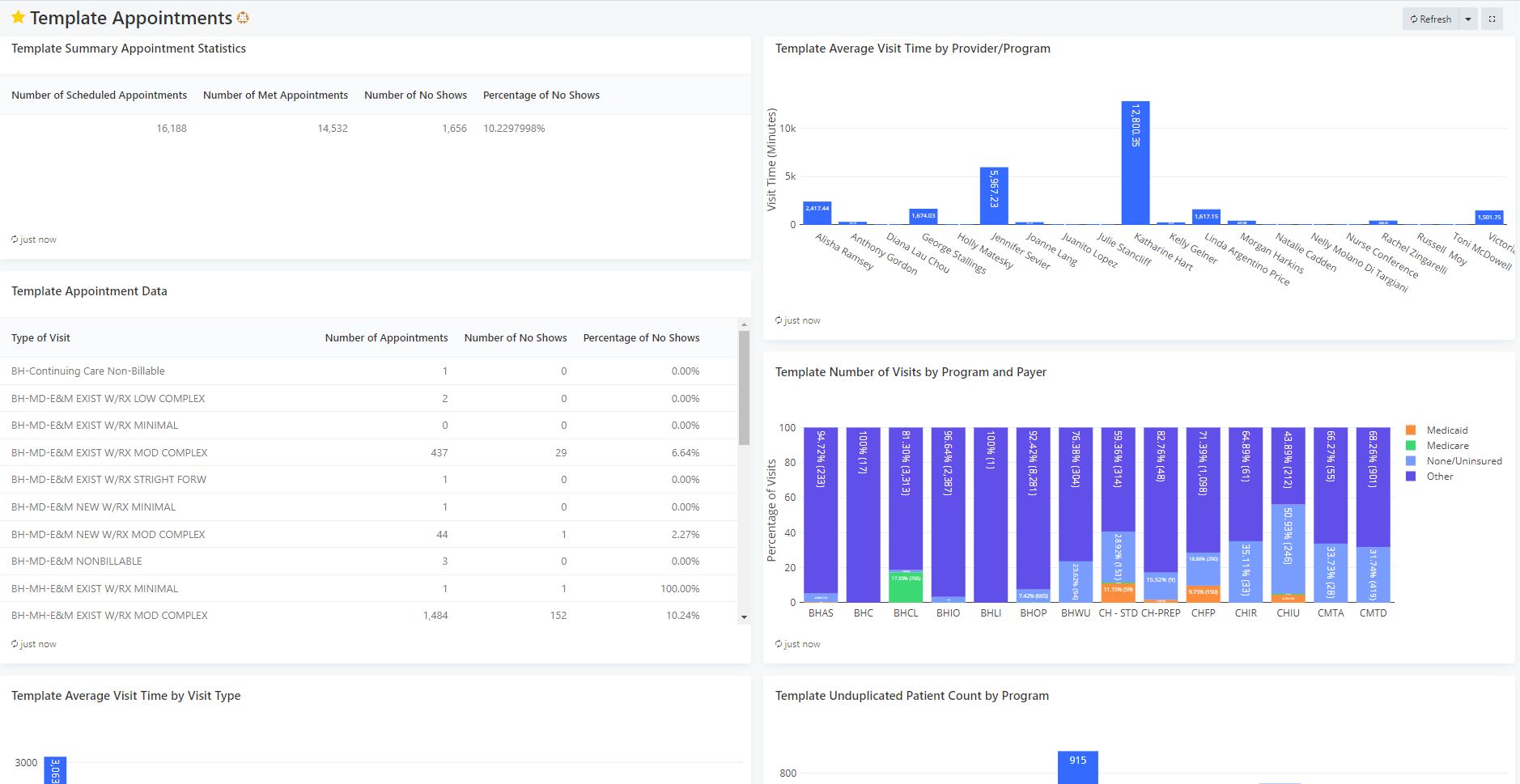
Task: Click the Appointment Data table vertical scrollbar thumb
Action: click(x=744, y=388)
